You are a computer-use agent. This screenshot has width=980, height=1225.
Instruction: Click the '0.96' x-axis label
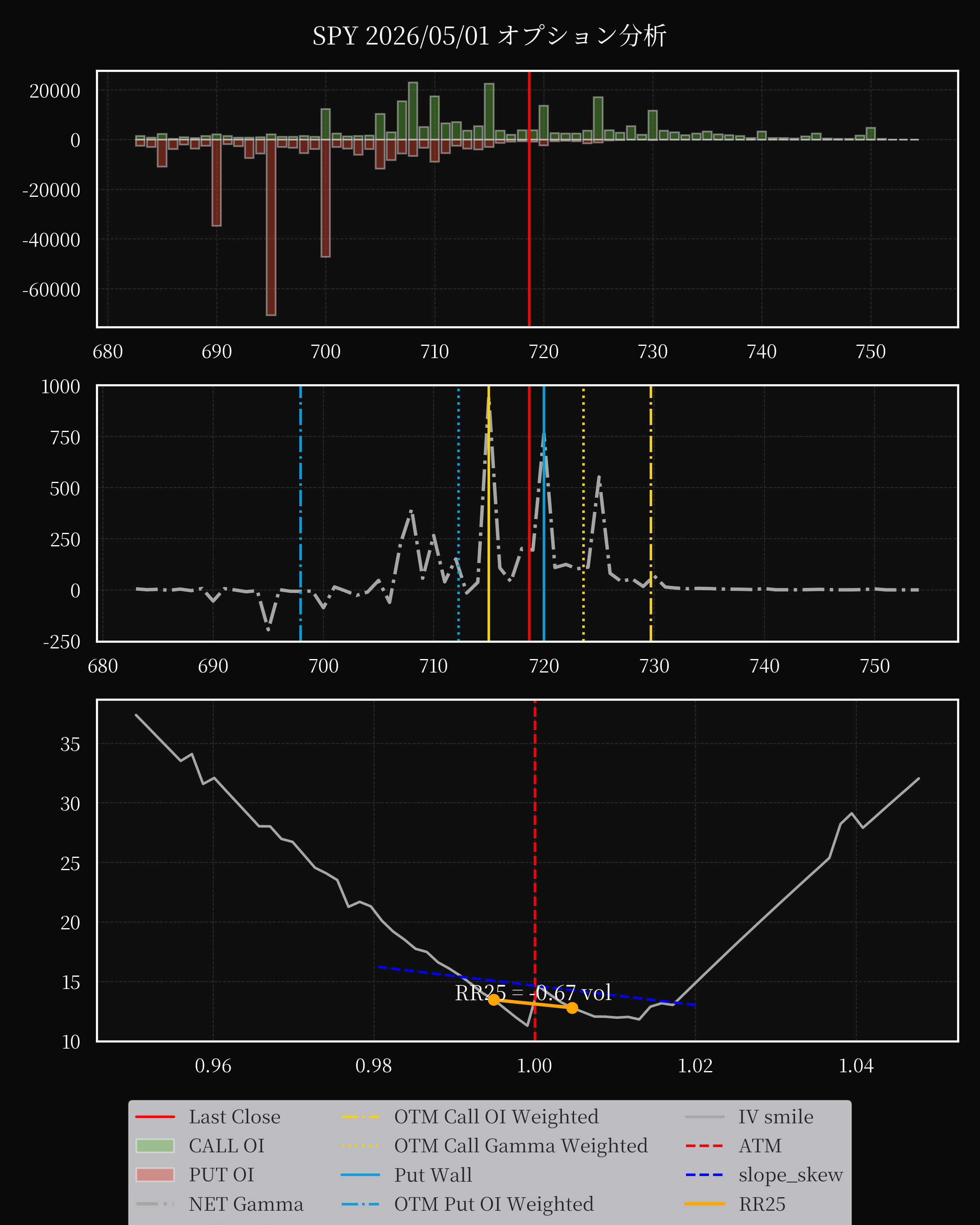point(213,1066)
